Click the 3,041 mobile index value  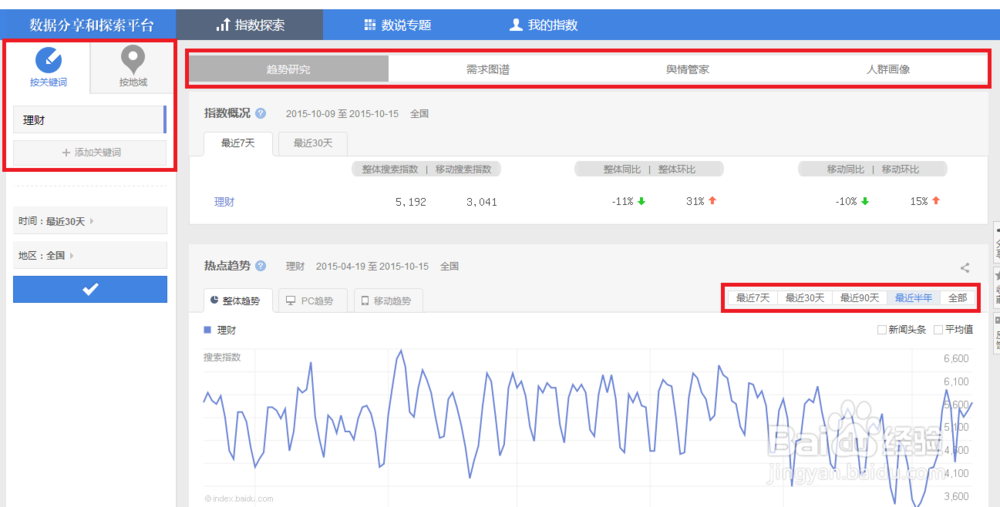(482, 202)
